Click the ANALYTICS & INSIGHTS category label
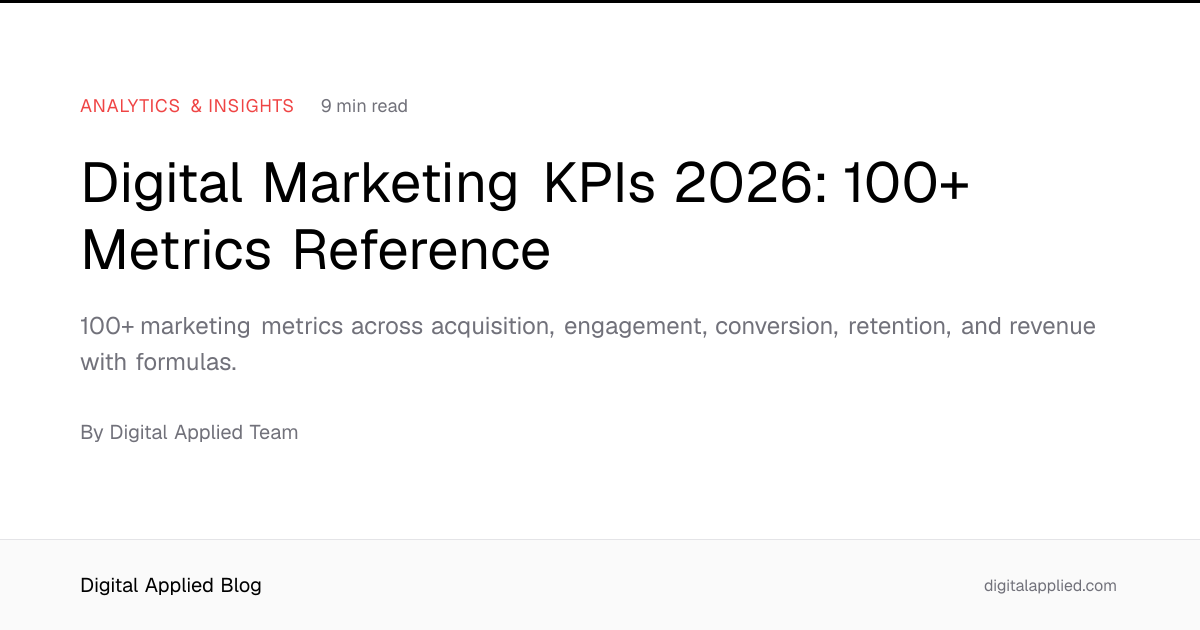Image resolution: width=1200 pixels, height=630 pixels. pos(187,106)
